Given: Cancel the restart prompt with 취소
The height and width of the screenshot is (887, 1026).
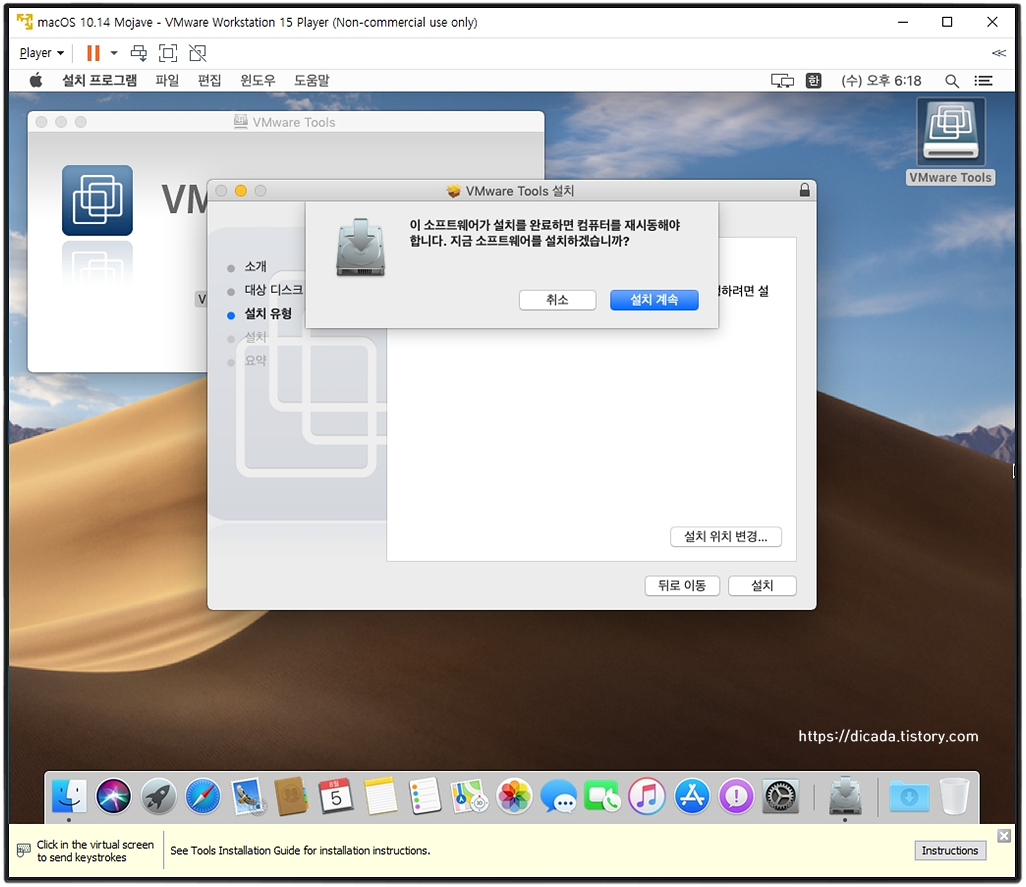Looking at the screenshot, I should (x=557, y=300).
